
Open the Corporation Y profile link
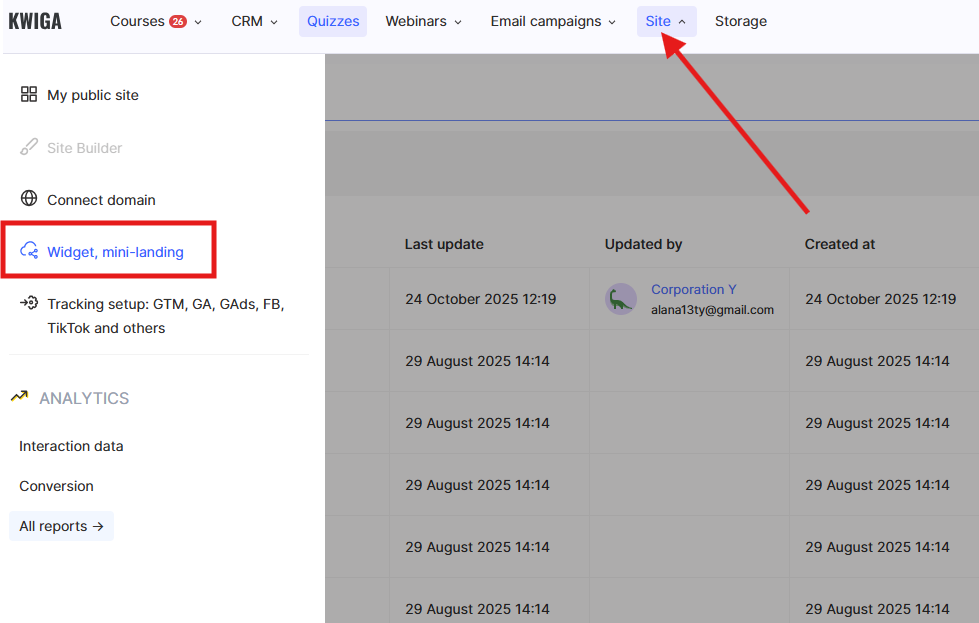pyautogui.click(x=693, y=289)
